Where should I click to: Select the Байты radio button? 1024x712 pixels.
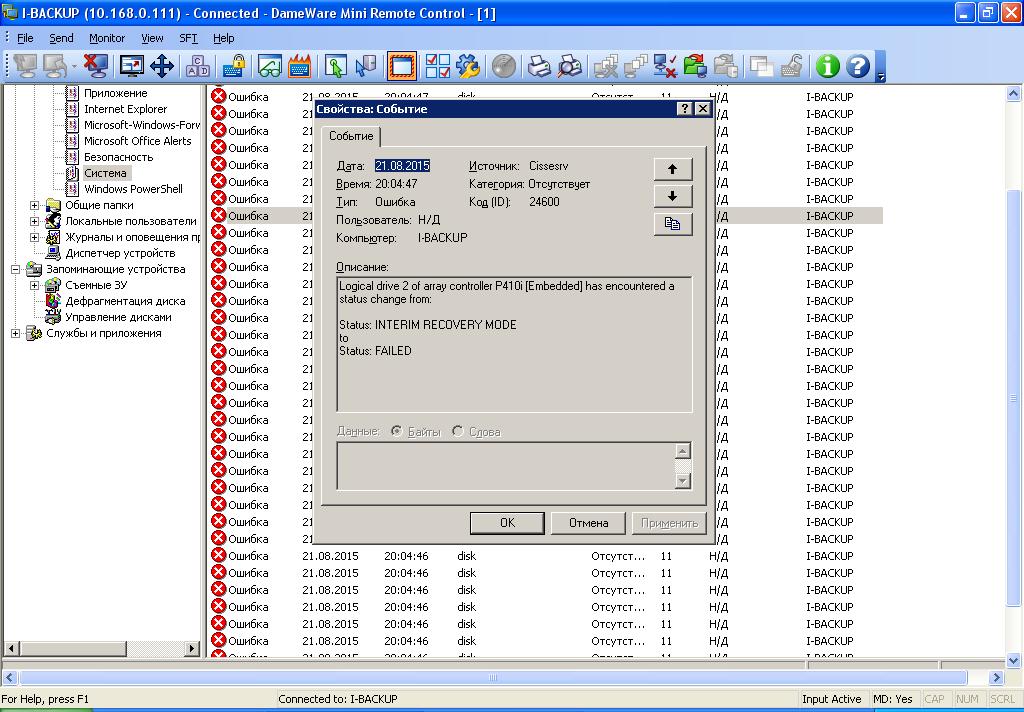(397, 431)
